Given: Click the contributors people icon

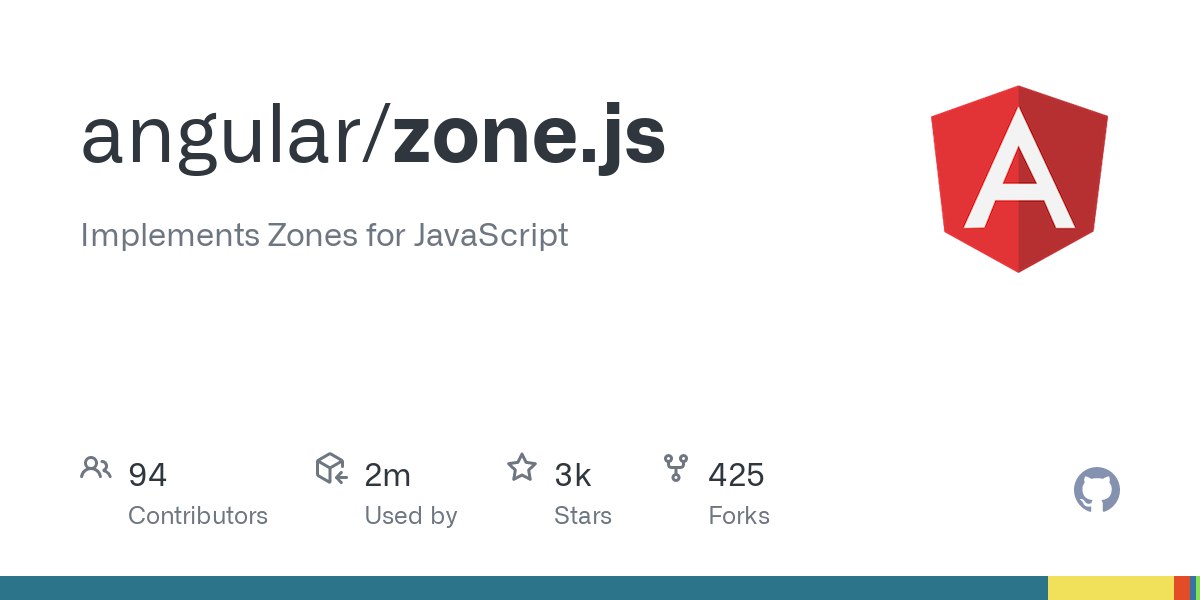Looking at the screenshot, I should [96, 468].
